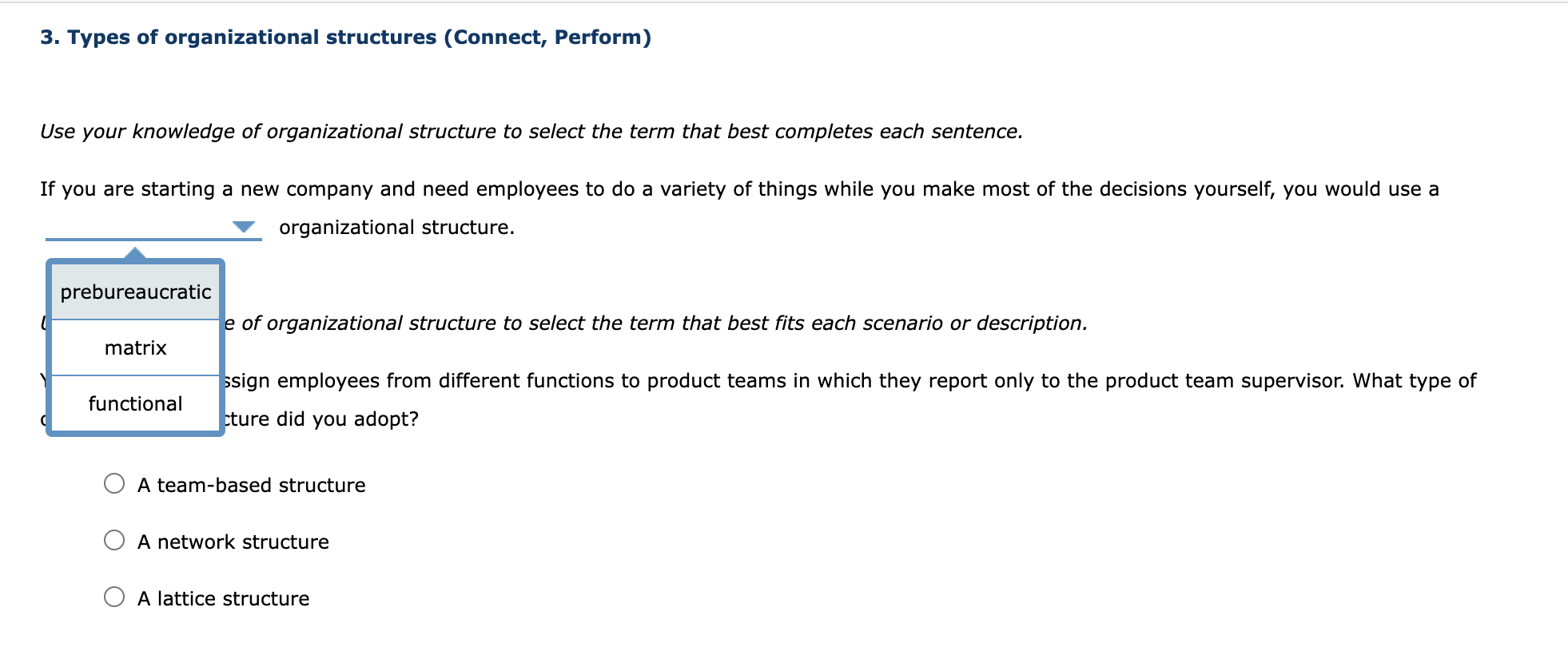Click the team-based structure answer label
Screen dimensions: 1568x655
(x=251, y=484)
